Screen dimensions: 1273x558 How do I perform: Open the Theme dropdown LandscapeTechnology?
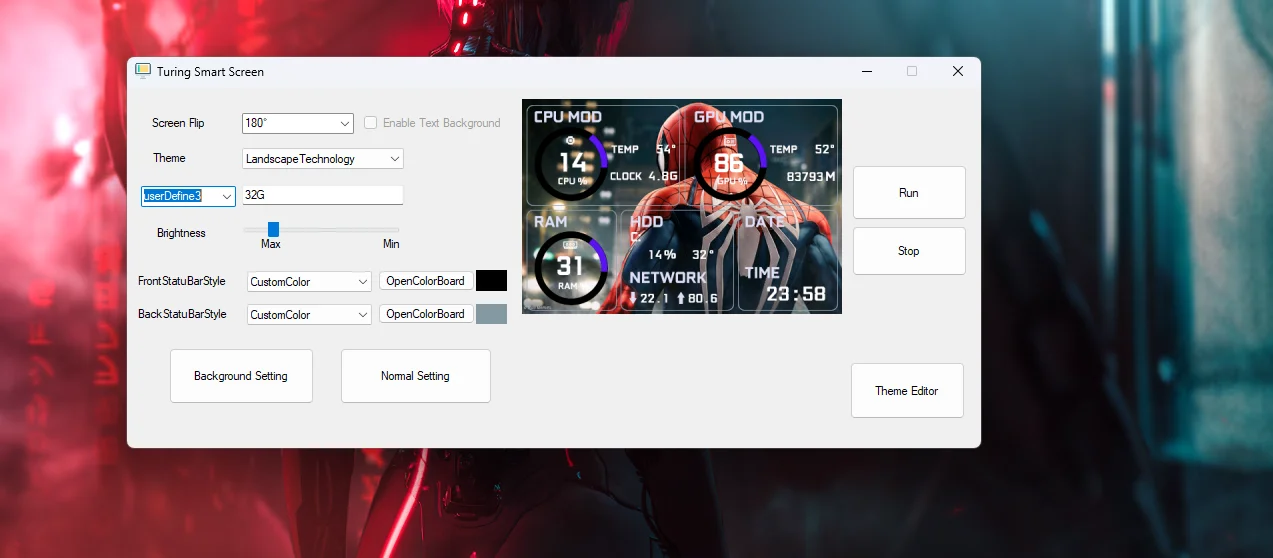(323, 159)
